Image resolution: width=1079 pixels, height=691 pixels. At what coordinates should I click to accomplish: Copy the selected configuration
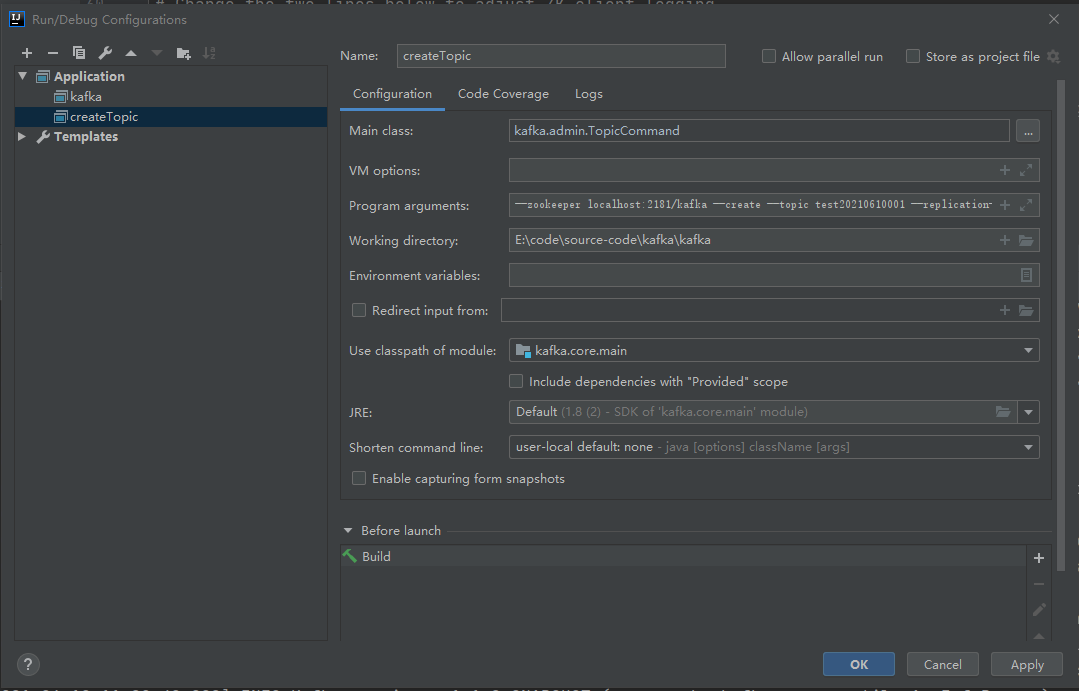coord(79,53)
